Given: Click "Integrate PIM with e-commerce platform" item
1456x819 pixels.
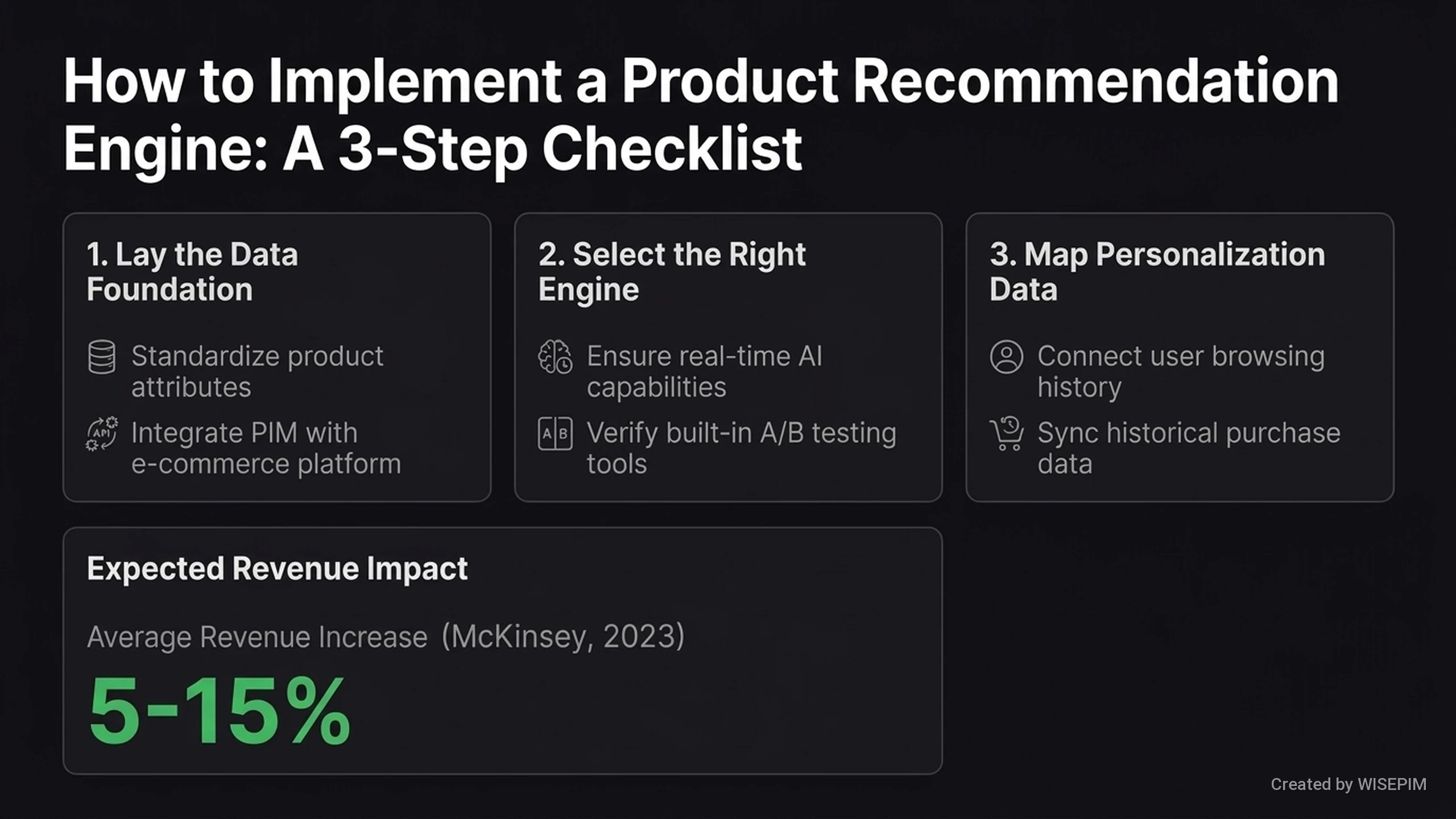Looking at the screenshot, I should 266,448.
